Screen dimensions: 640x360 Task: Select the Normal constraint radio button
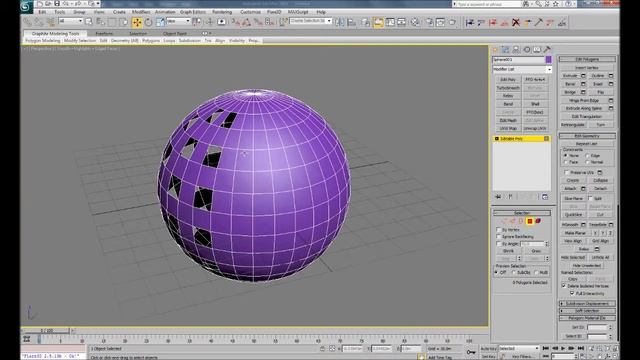pyautogui.click(x=588, y=162)
